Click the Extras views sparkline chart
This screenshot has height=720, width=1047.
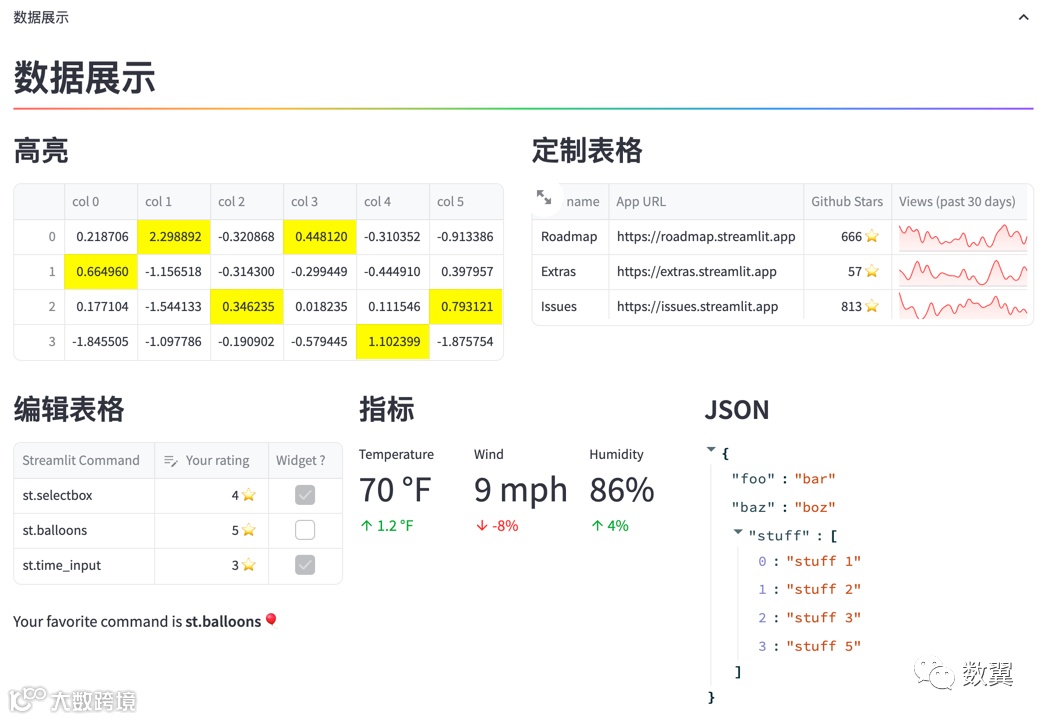pyautogui.click(x=962, y=271)
